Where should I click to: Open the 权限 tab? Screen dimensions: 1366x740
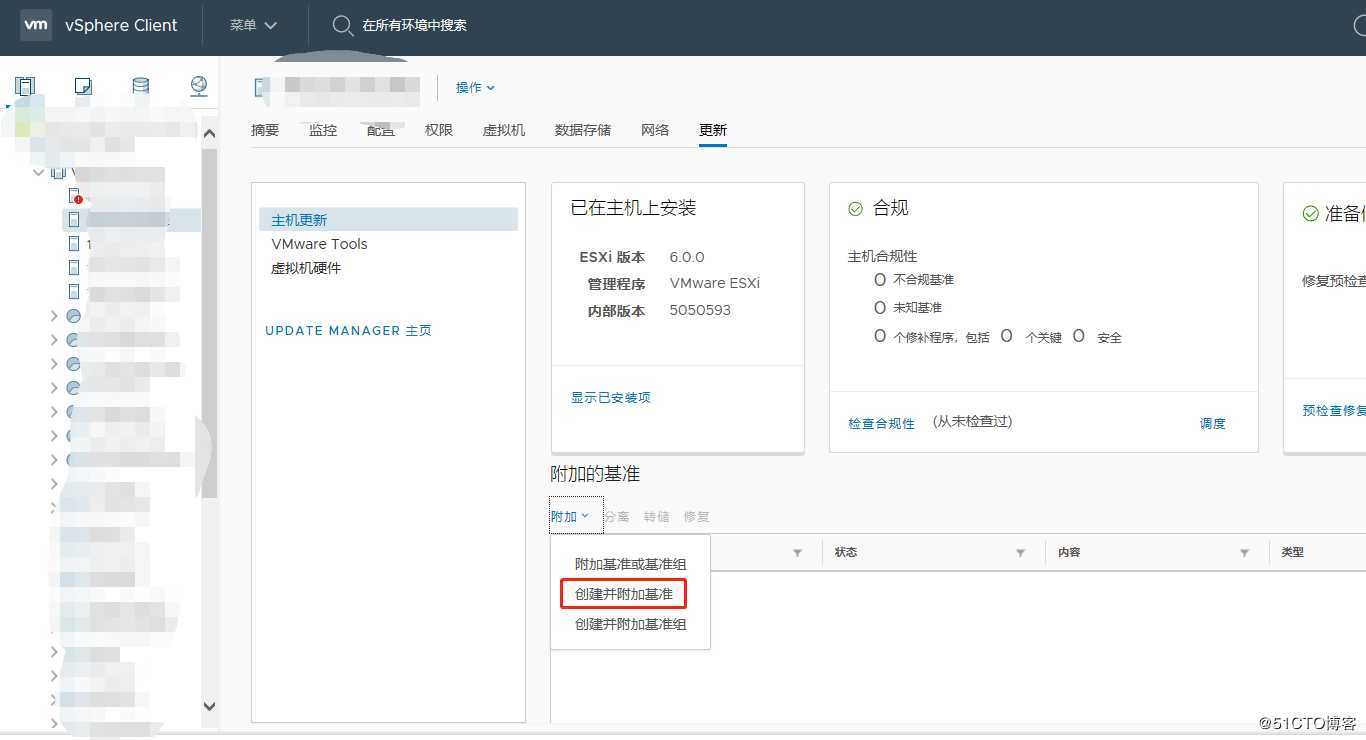[439, 130]
